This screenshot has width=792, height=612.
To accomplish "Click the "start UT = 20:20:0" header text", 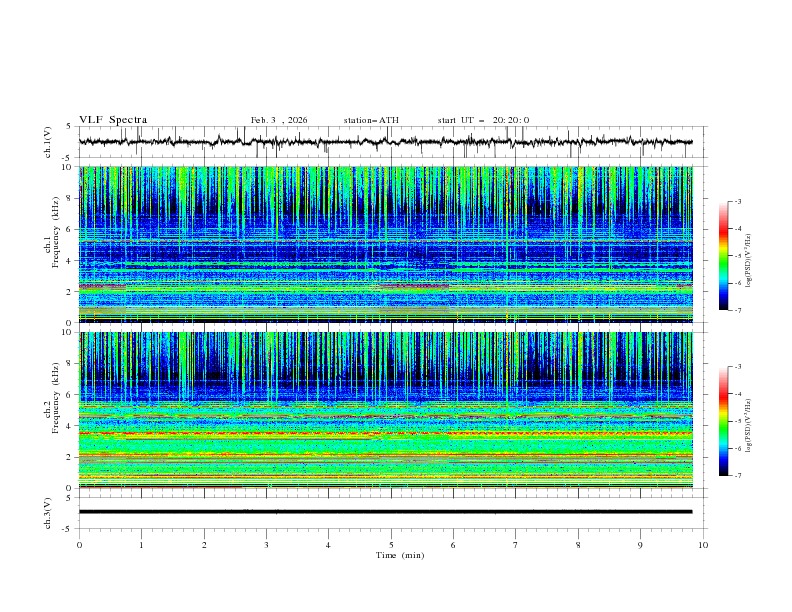I will 483,120.
